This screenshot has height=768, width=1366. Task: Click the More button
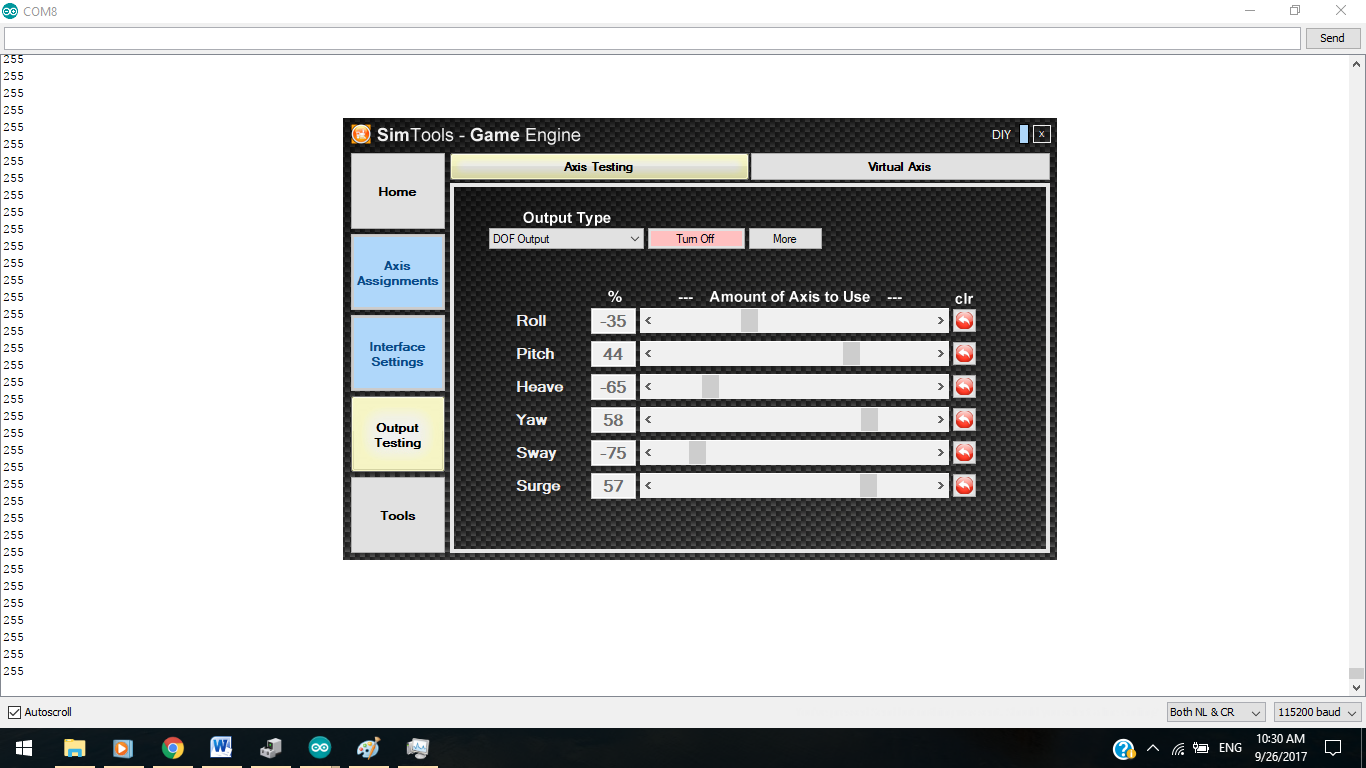[x=785, y=239]
